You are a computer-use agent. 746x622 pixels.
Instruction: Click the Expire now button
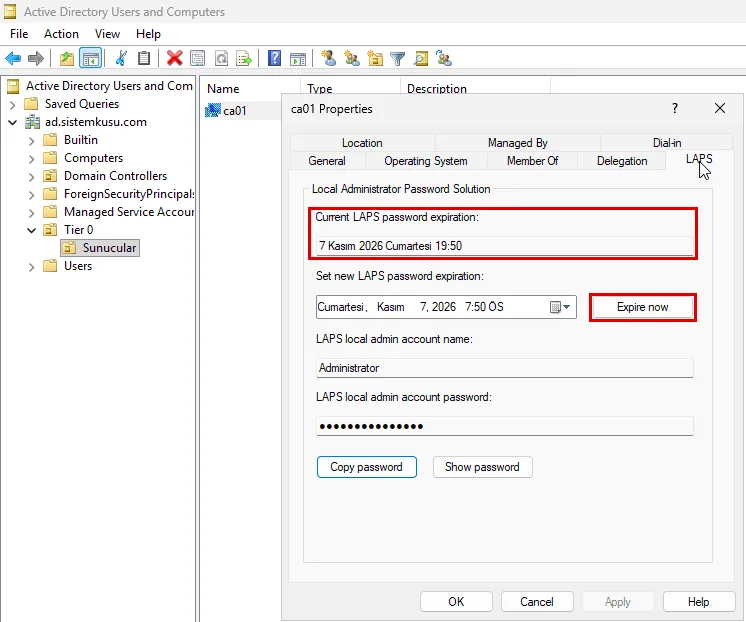[642, 307]
